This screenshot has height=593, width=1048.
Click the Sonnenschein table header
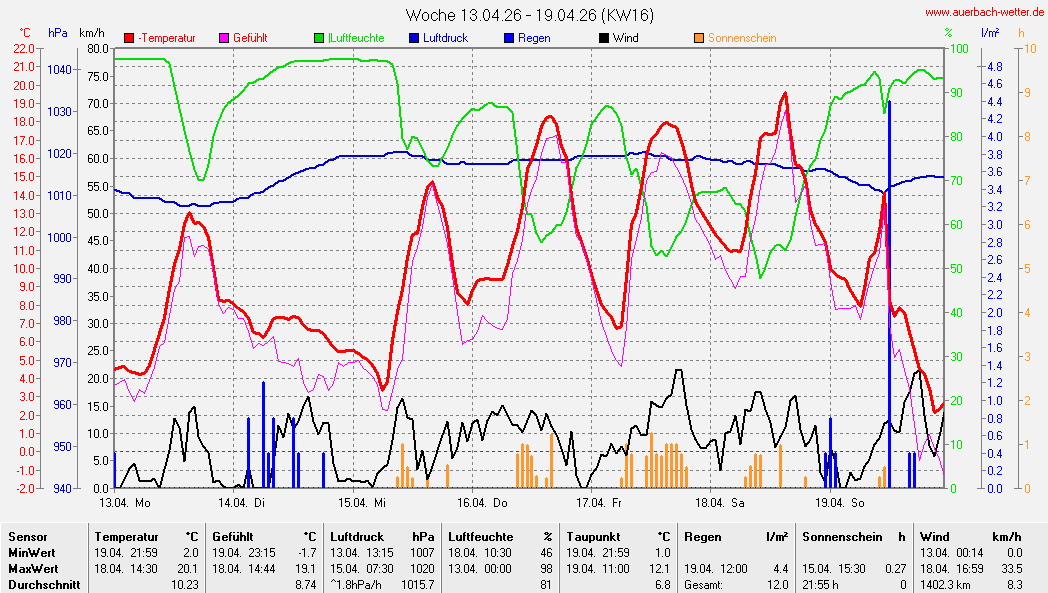coord(838,537)
